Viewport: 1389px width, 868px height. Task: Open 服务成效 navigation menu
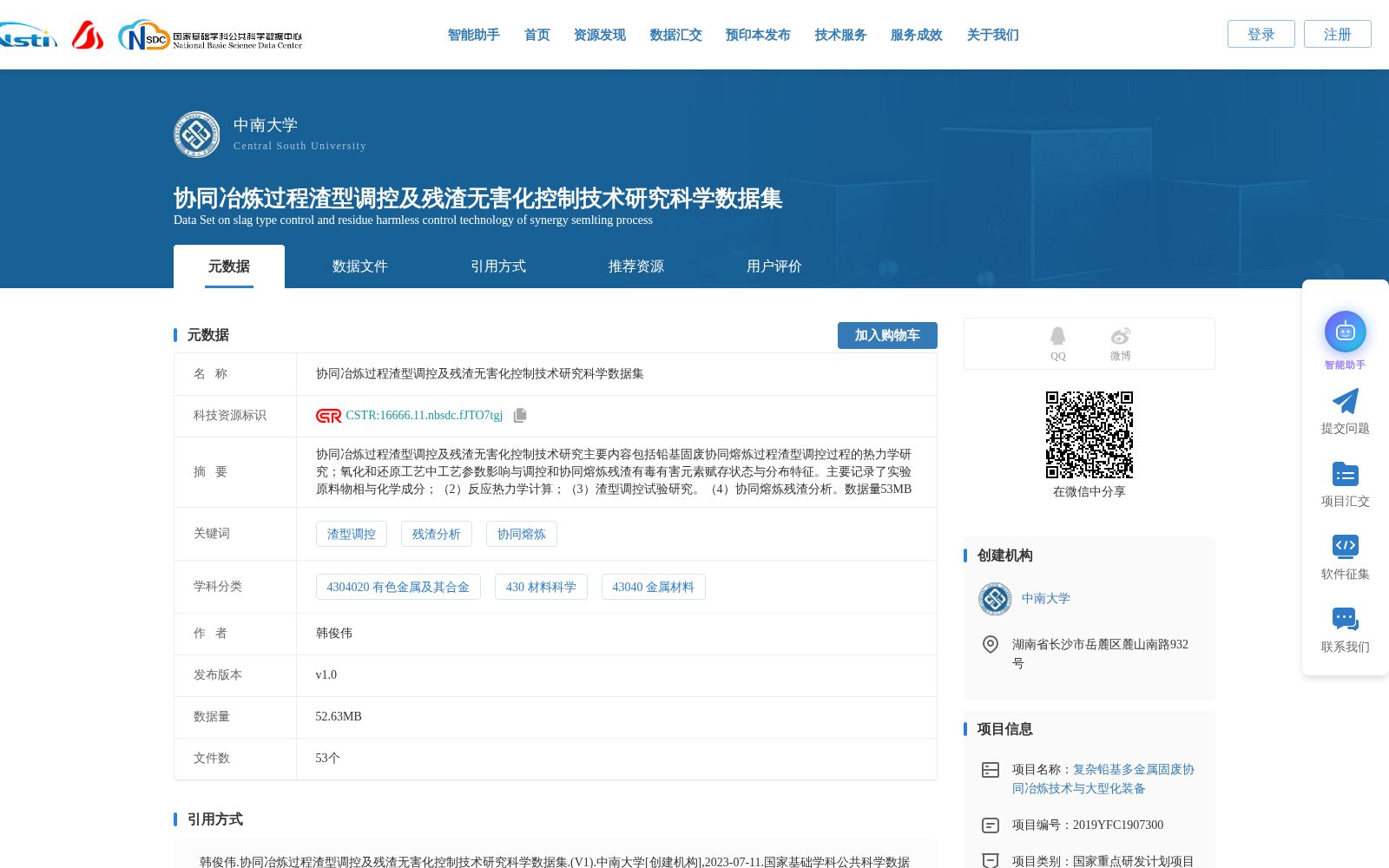pos(917,35)
